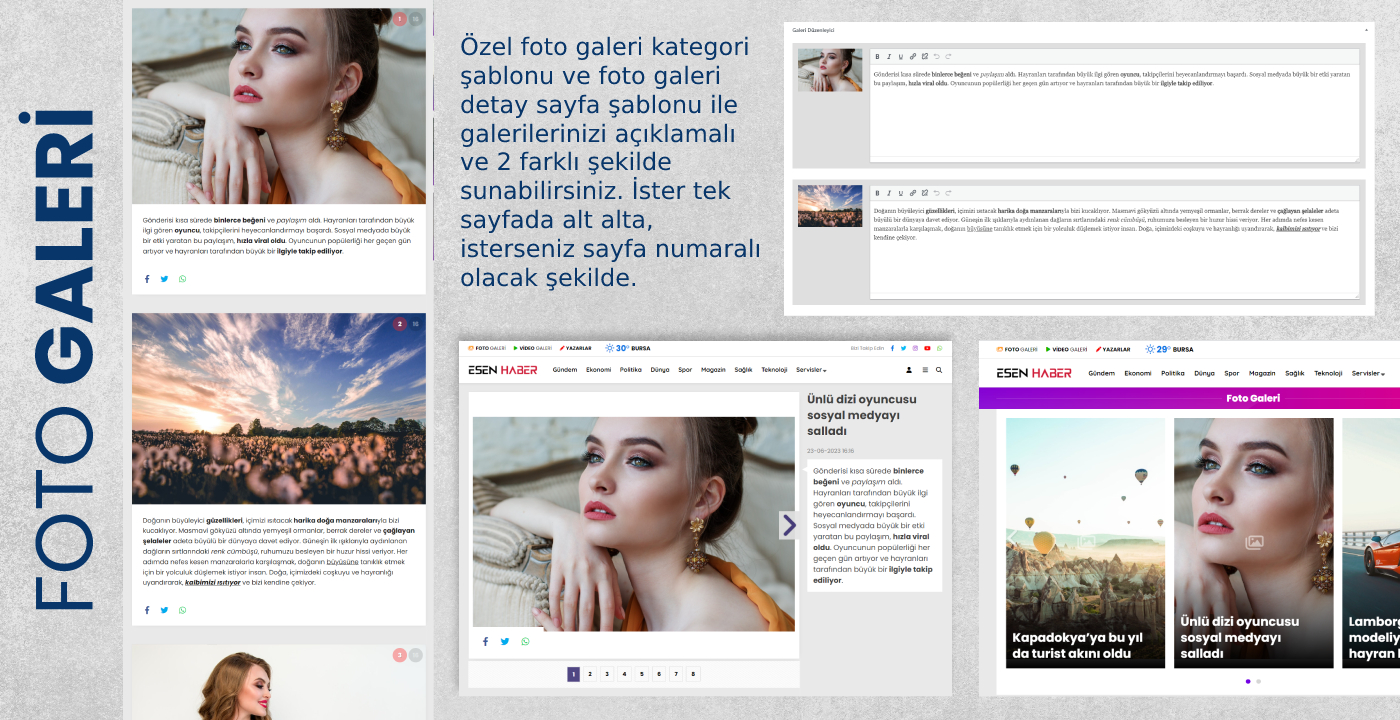Image resolution: width=1400 pixels, height=720 pixels.
Task: Undo the last edit in the gallery editor
Action: (x=937, y=56)
